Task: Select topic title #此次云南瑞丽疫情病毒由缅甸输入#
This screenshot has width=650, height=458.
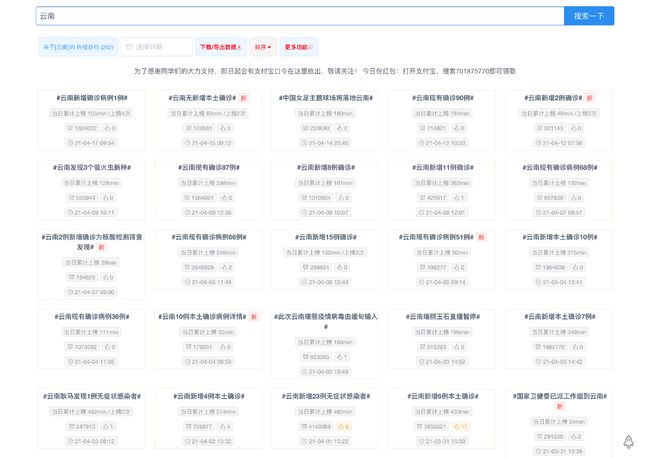Action: (x=325, y=322)
